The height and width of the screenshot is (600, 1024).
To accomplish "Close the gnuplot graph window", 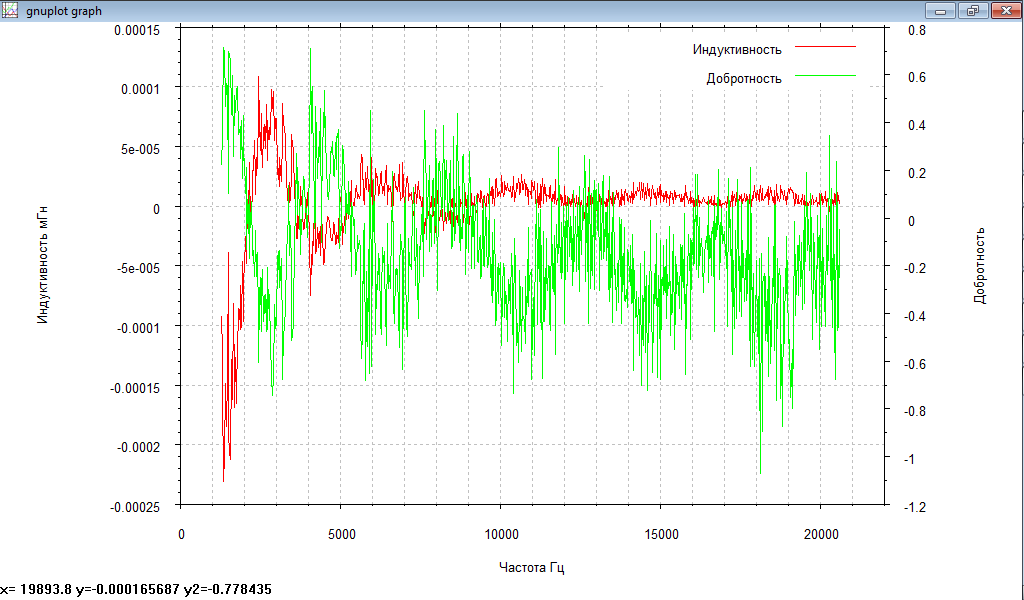I will pyautogui.click(x=1006, y=10).
